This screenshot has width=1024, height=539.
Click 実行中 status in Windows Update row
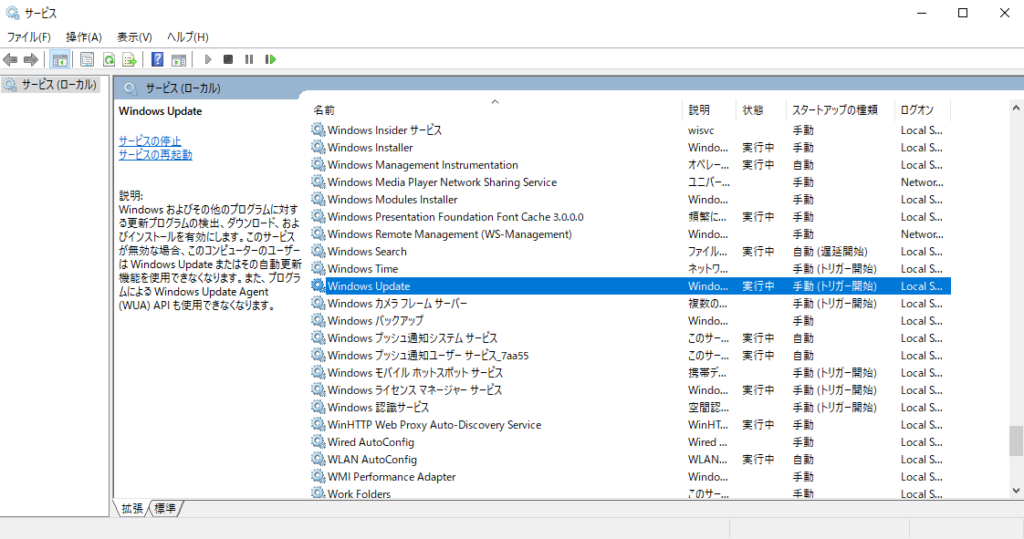pos(758,286)
